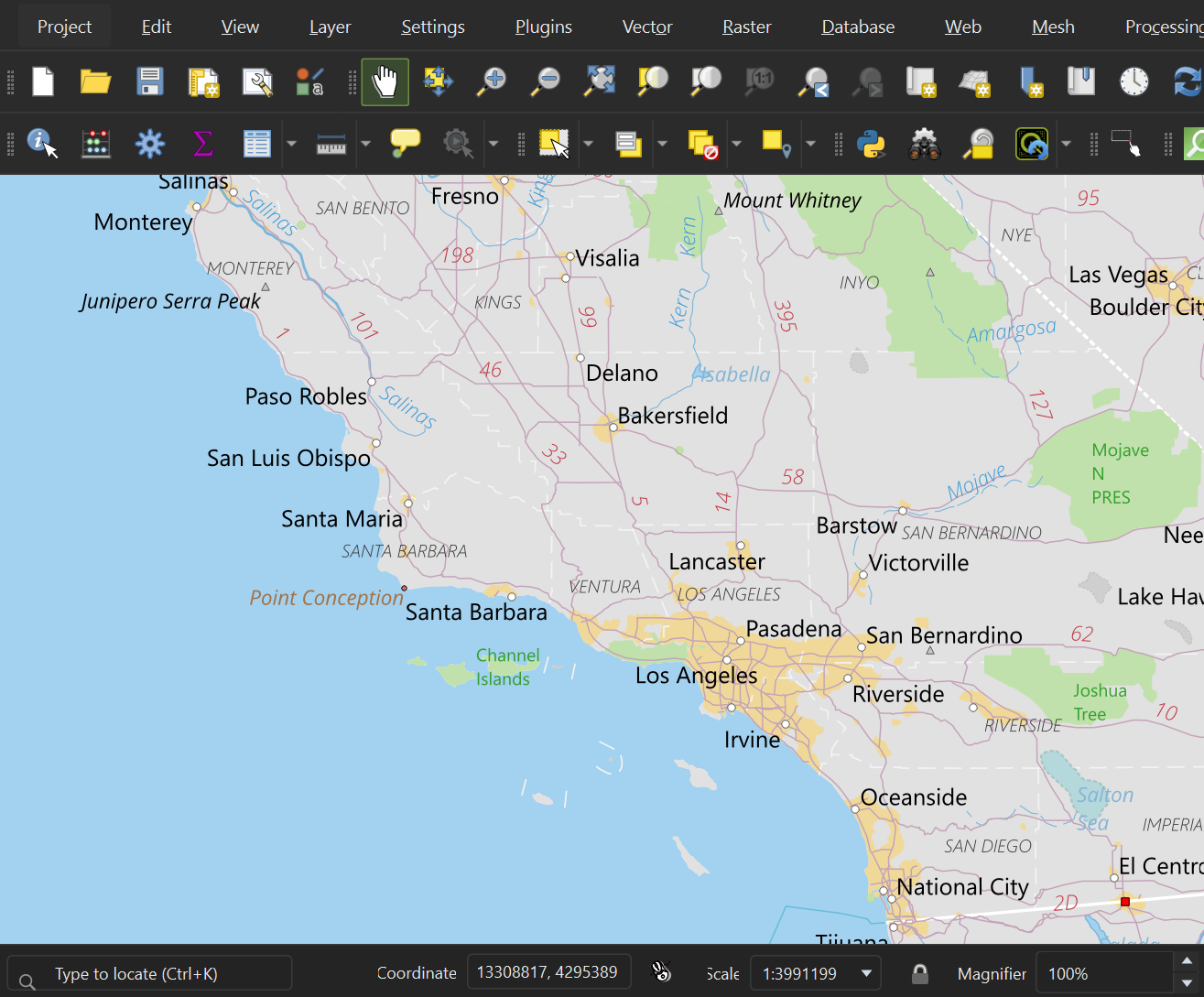1204x997 pixels.
Task: Open the layout manager
Action: tap(257, 81)
